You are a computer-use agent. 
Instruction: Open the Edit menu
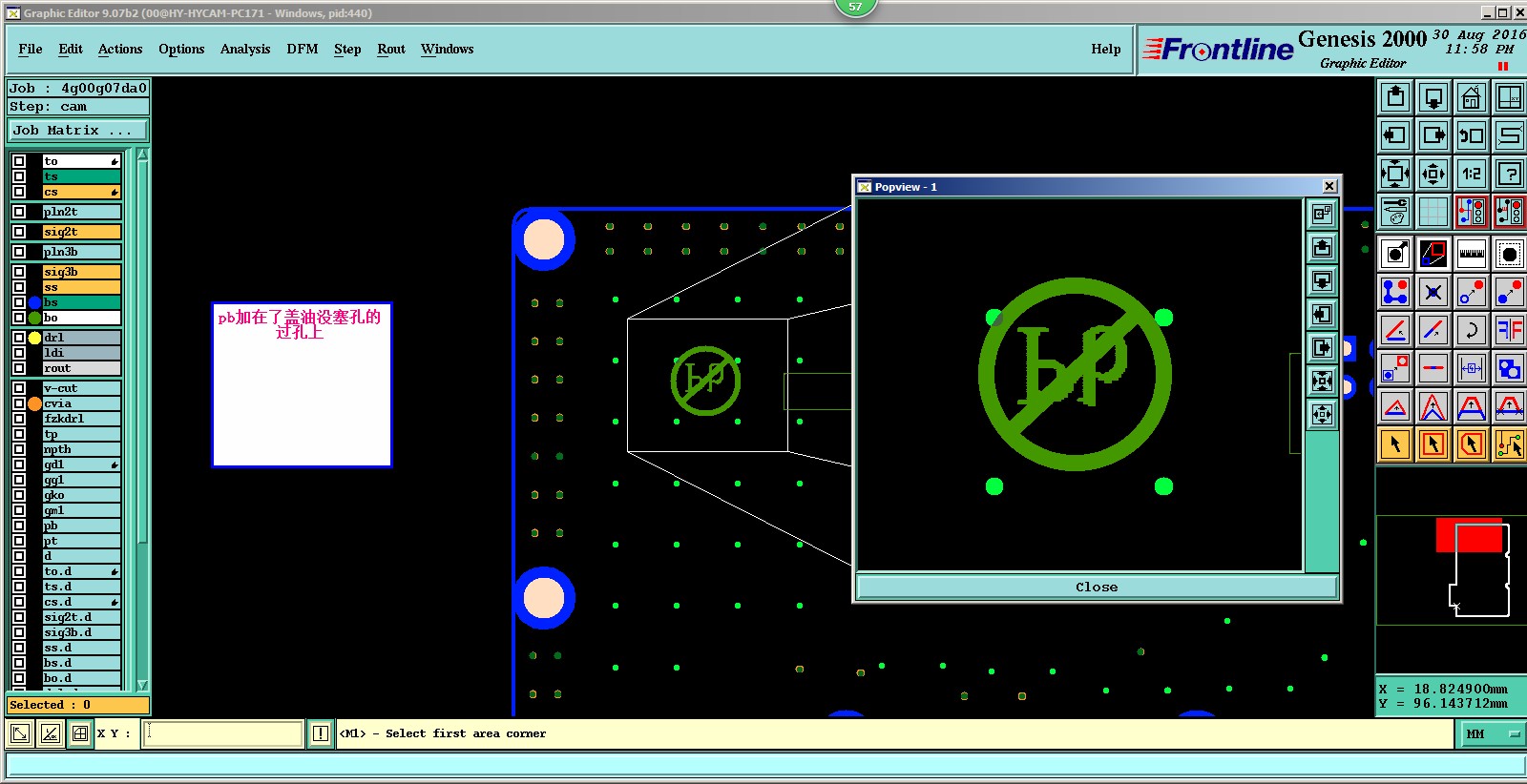click(71, 50)
